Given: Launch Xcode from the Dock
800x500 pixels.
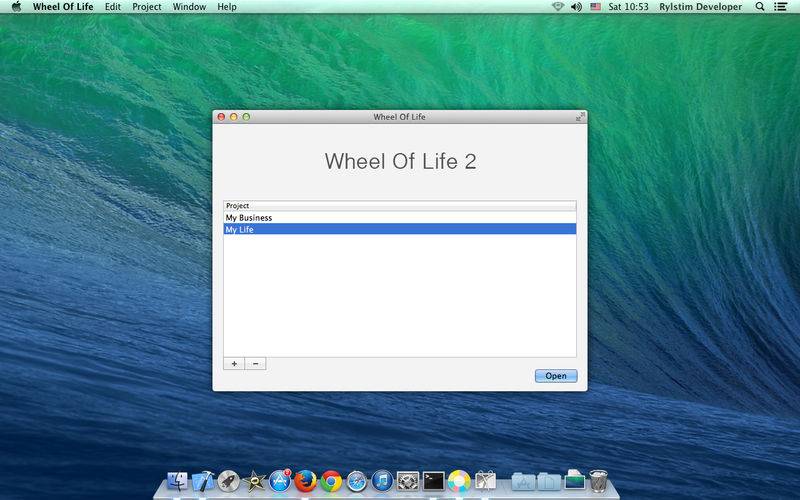Looking at the screenshot, I should coord(203,481).
